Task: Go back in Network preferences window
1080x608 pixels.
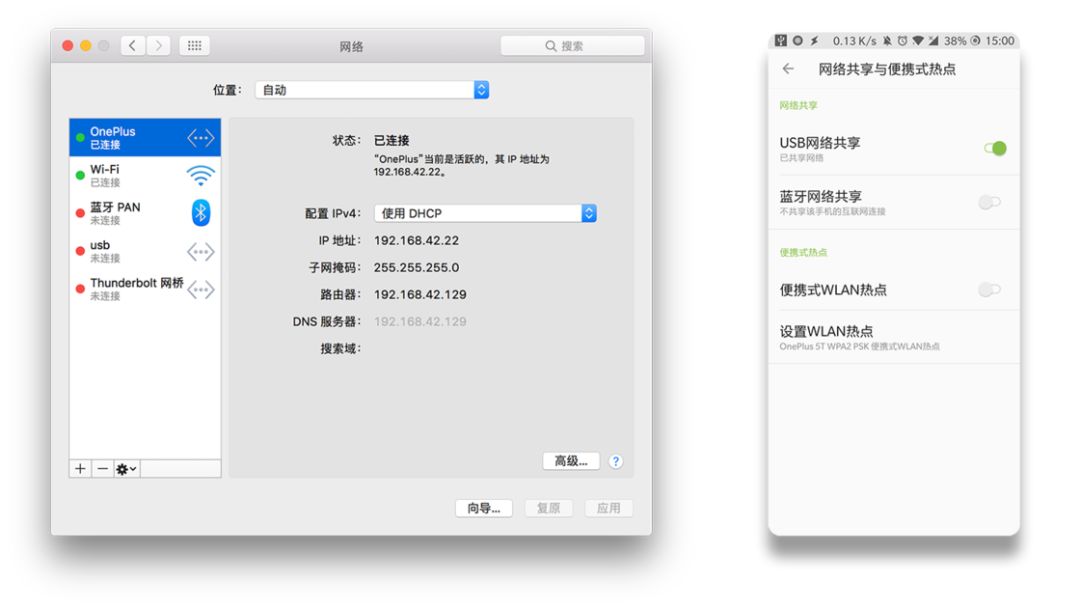Action: coord(133,46)
